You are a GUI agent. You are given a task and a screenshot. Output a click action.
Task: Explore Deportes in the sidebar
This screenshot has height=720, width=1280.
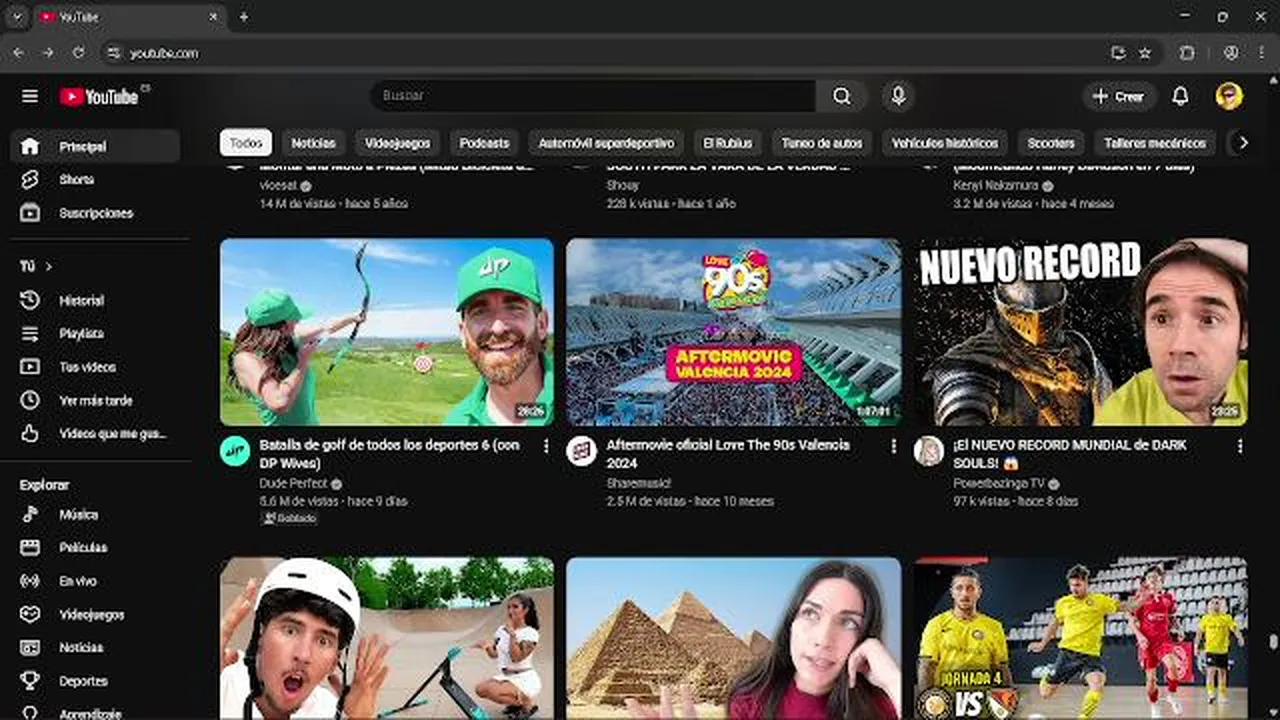click(x=95, y=681)
